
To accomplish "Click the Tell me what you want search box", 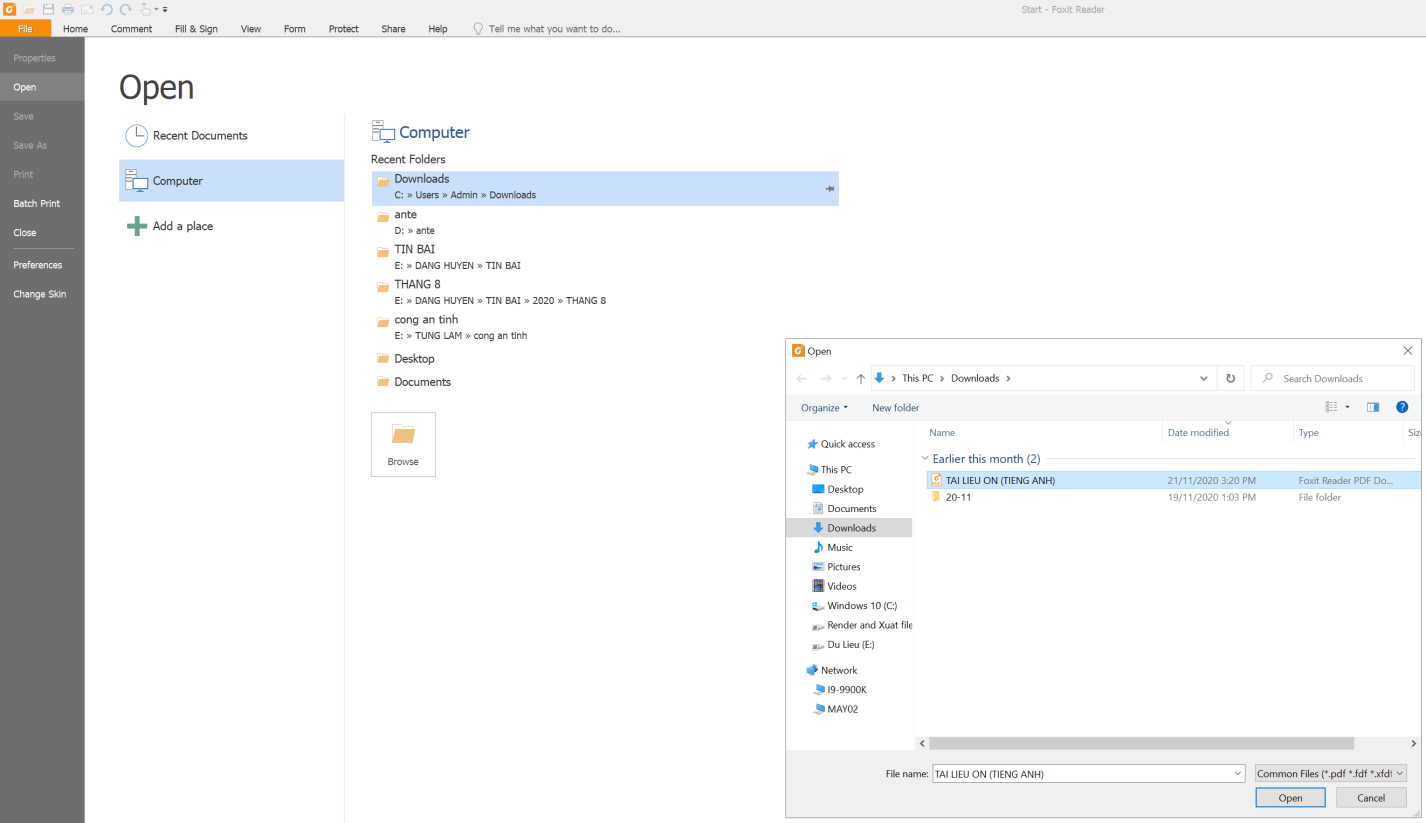I will [x=547, y=29].
